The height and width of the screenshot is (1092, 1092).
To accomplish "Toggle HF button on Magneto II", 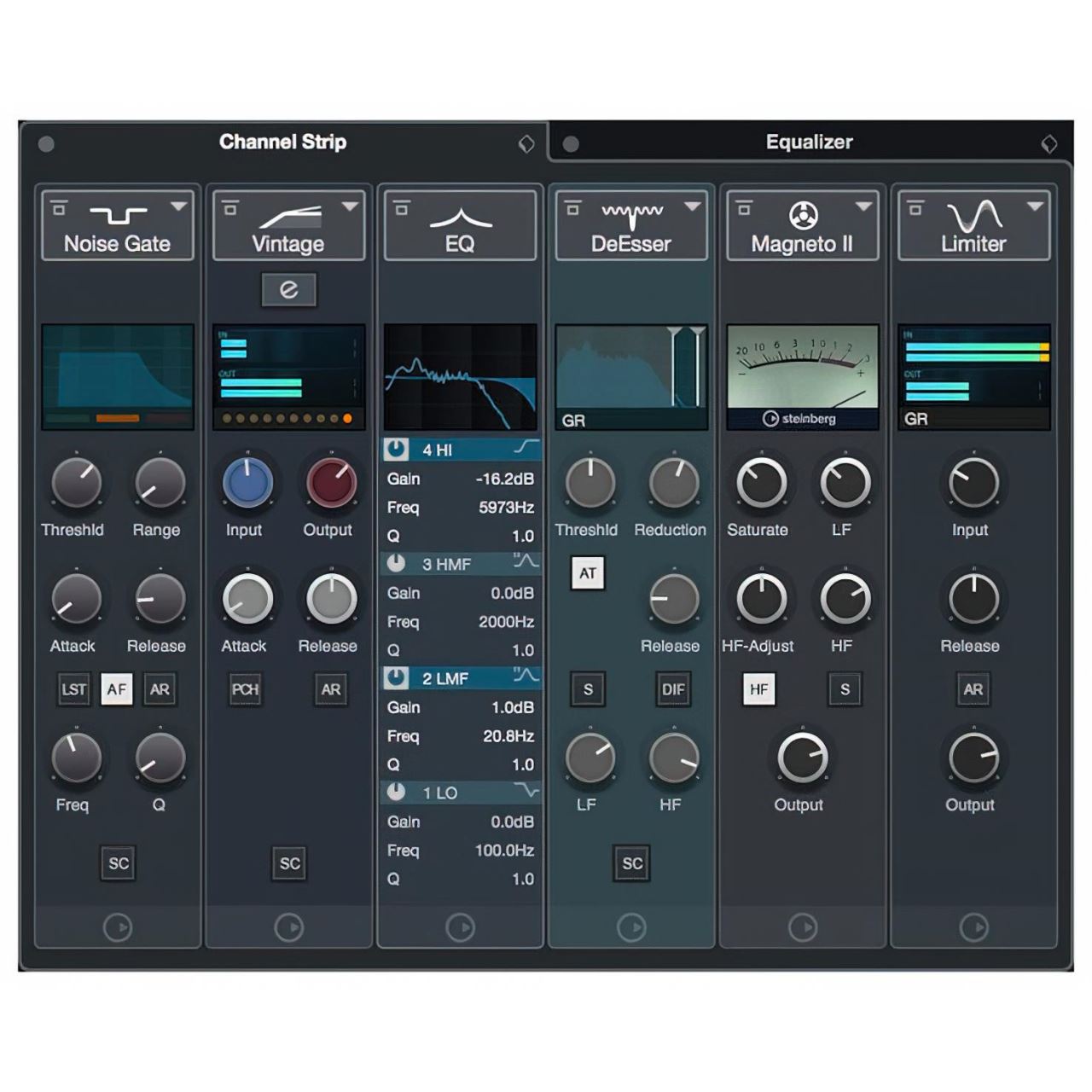I will click(759, 689).
